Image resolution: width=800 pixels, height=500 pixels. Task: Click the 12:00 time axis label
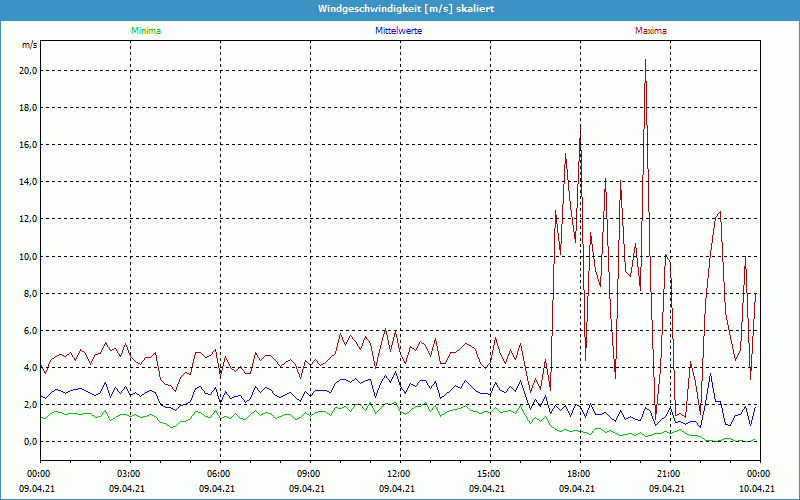click(x=398, y=473)
